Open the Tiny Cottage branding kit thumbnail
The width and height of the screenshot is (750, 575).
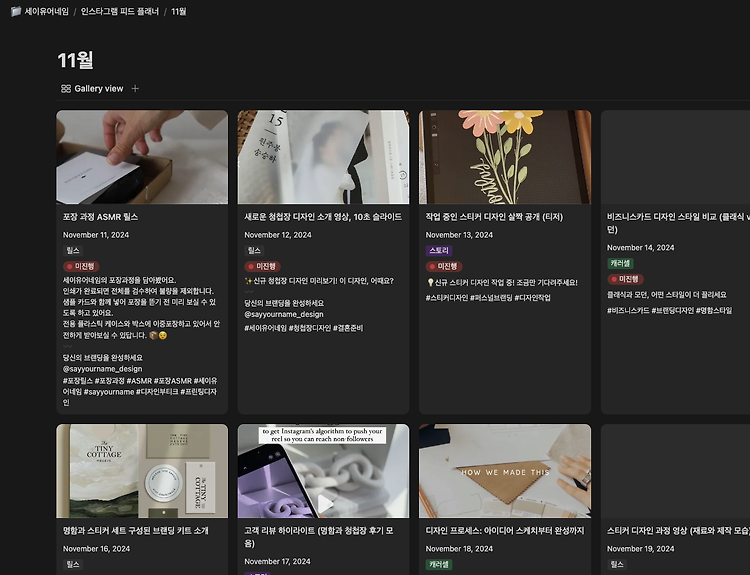coord(142,471)
